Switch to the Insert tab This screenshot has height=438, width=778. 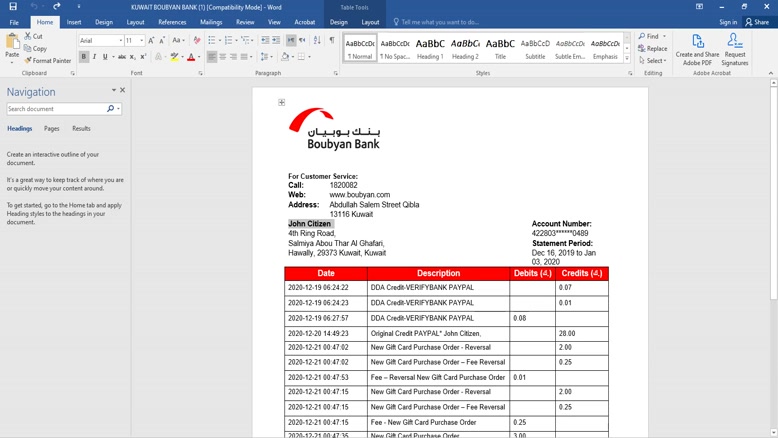[x=74, y=22]
